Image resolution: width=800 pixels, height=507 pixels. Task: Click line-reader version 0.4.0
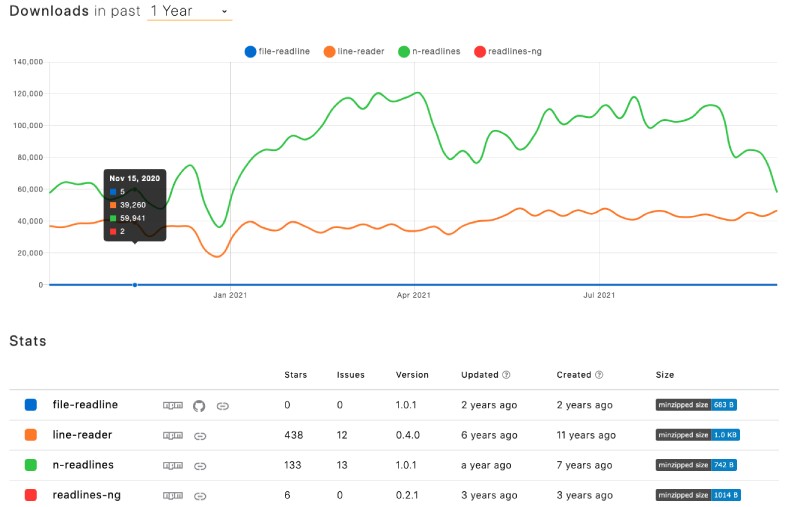pos(408,435)
